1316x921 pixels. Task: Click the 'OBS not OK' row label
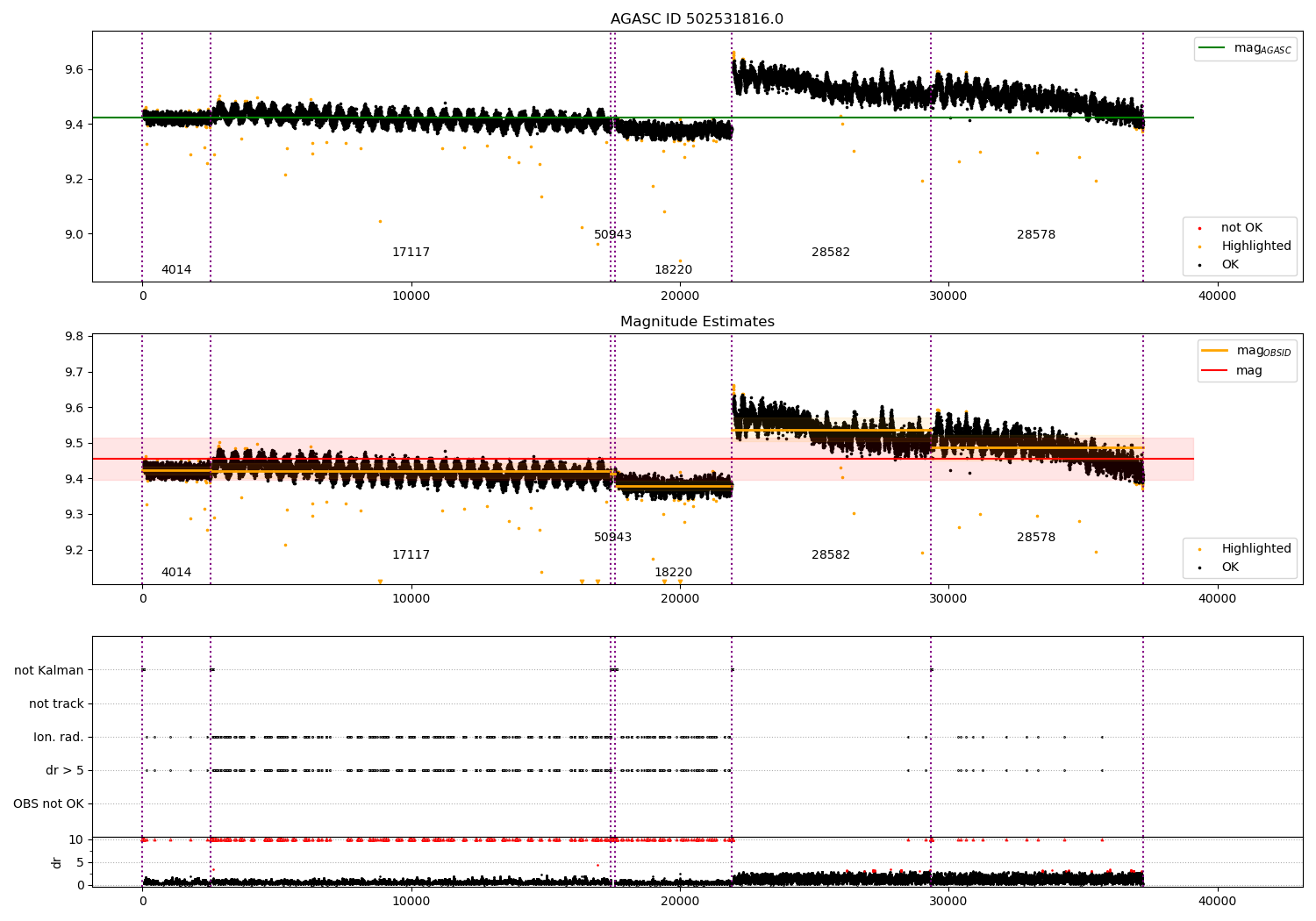click(x=48, y=804)
